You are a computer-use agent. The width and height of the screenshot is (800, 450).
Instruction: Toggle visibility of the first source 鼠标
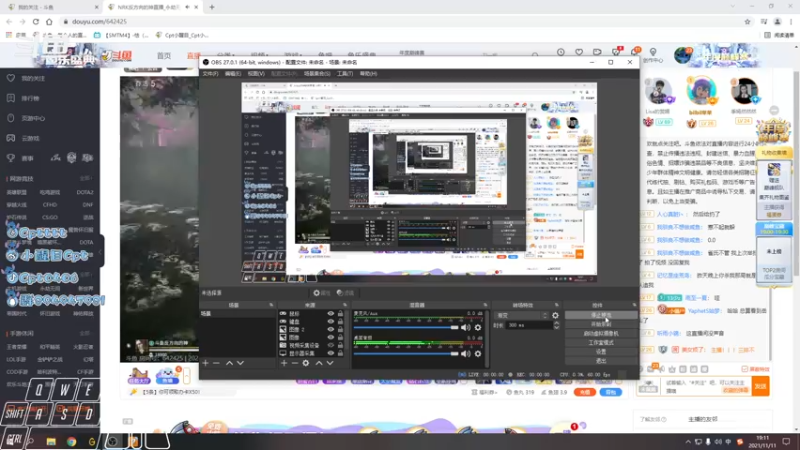pos(331,314)
